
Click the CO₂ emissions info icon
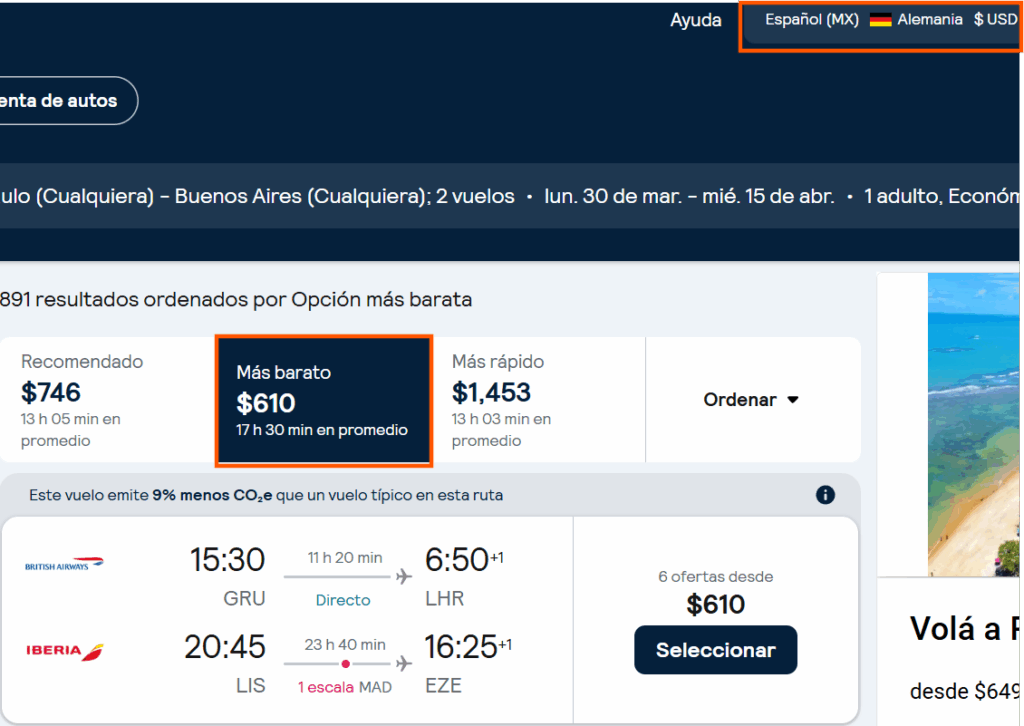click(x=825, y=495)
